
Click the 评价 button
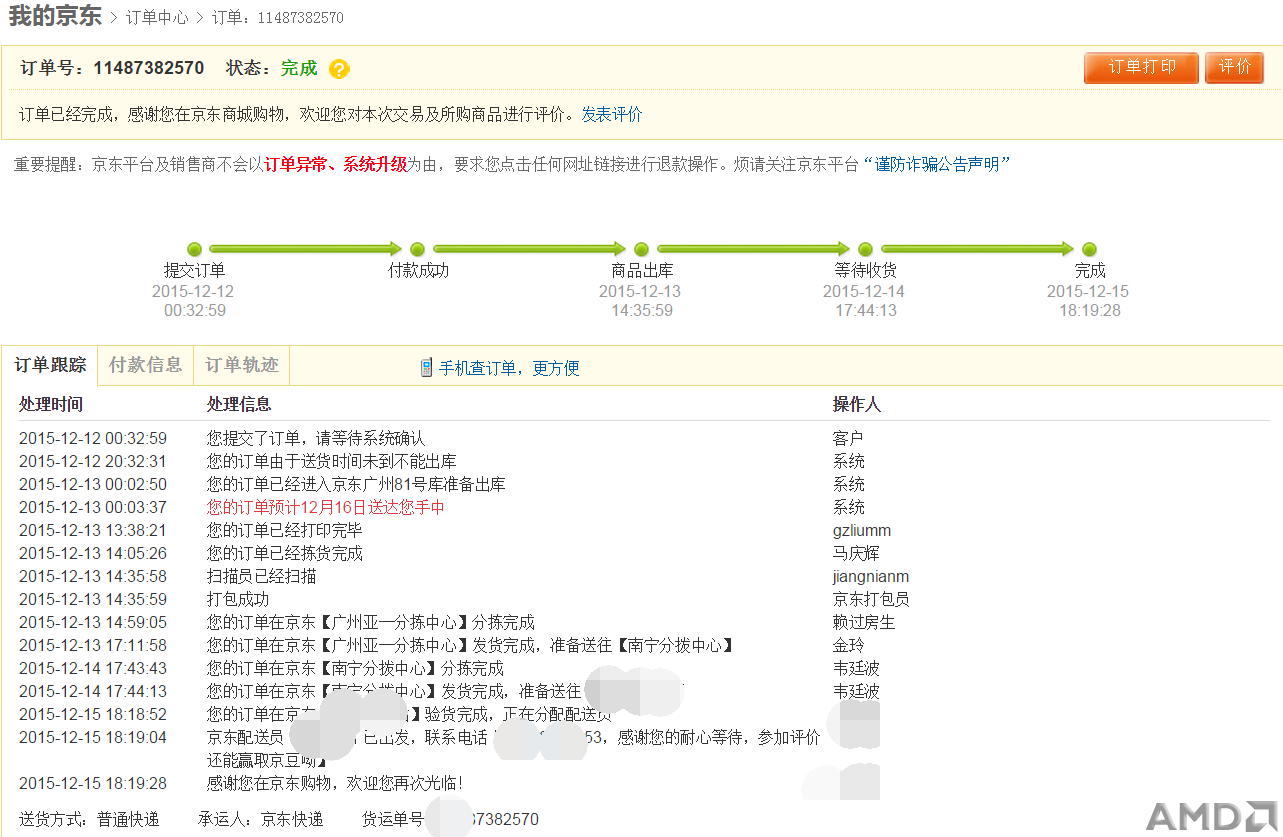[1234, 68]
